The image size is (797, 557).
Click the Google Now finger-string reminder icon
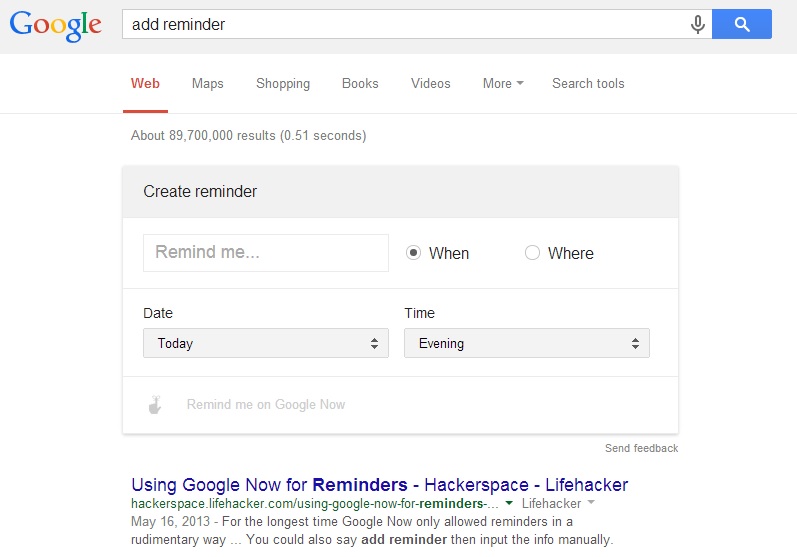155,405
